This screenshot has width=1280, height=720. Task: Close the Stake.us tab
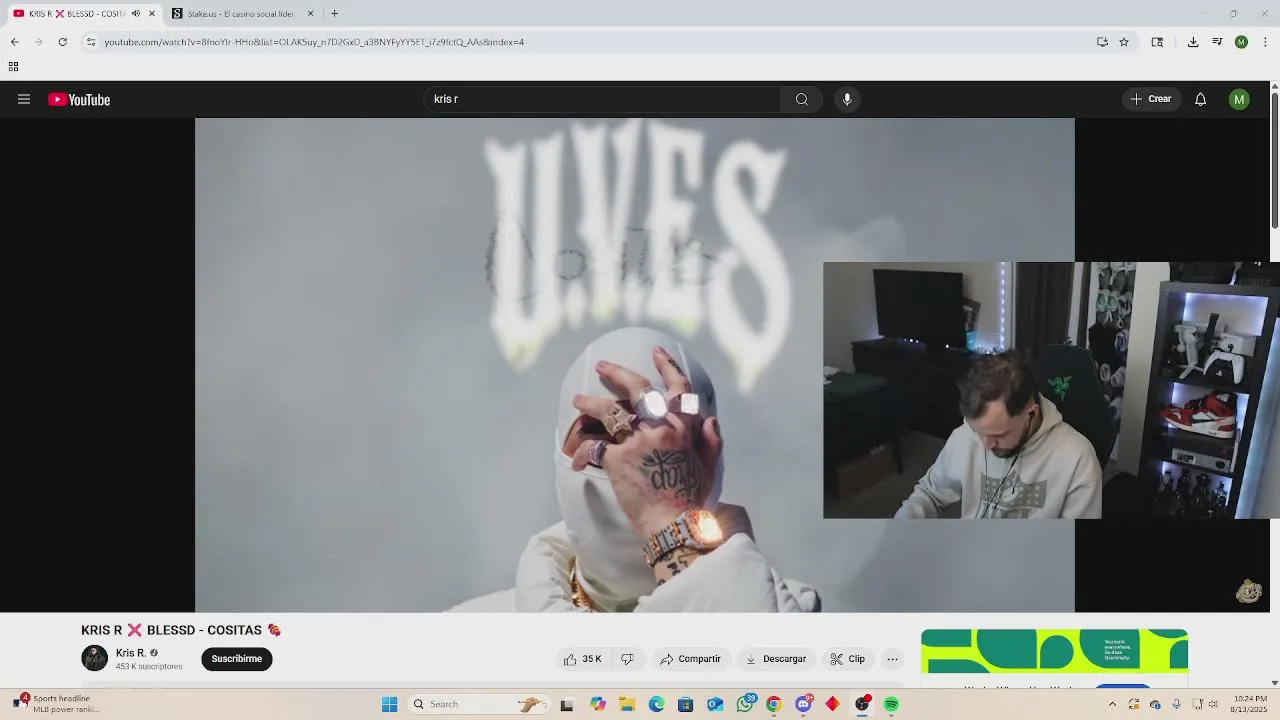[310, 14]
